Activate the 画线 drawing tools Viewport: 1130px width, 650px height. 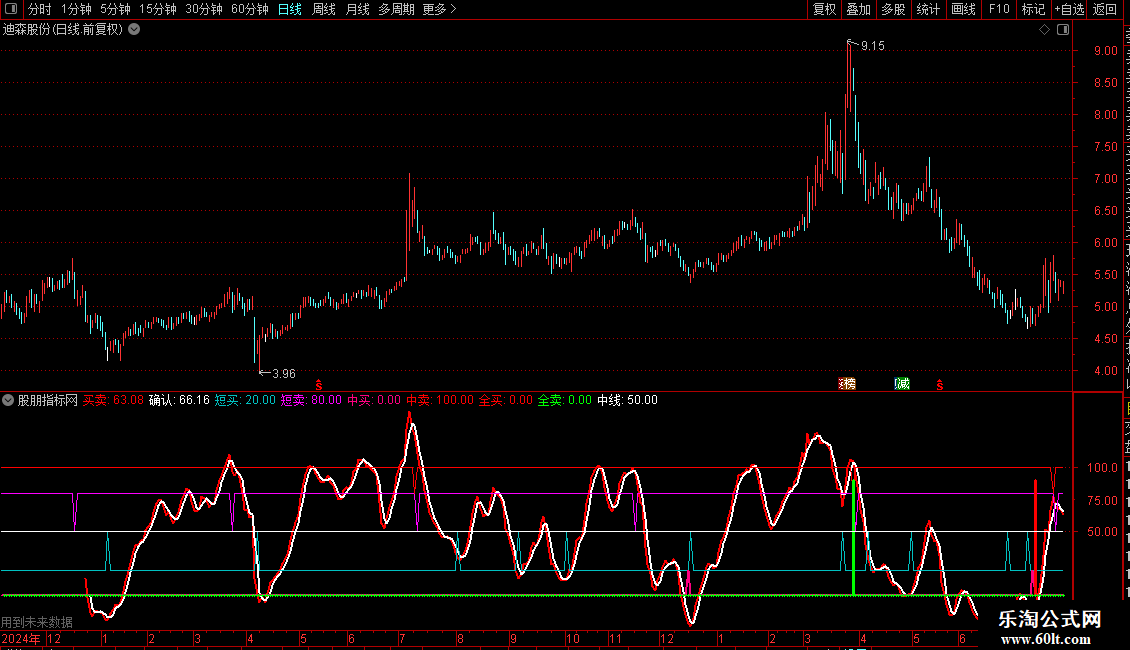(x=963, y=9)
